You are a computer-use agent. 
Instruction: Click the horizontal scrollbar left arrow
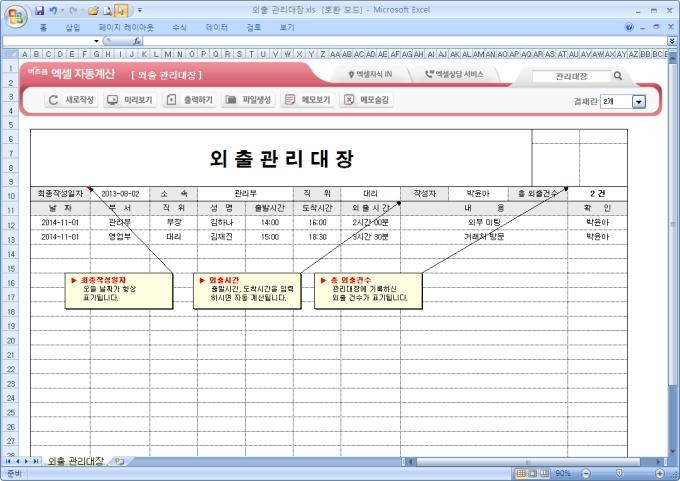pyautogui.click(x=410, y=462)
